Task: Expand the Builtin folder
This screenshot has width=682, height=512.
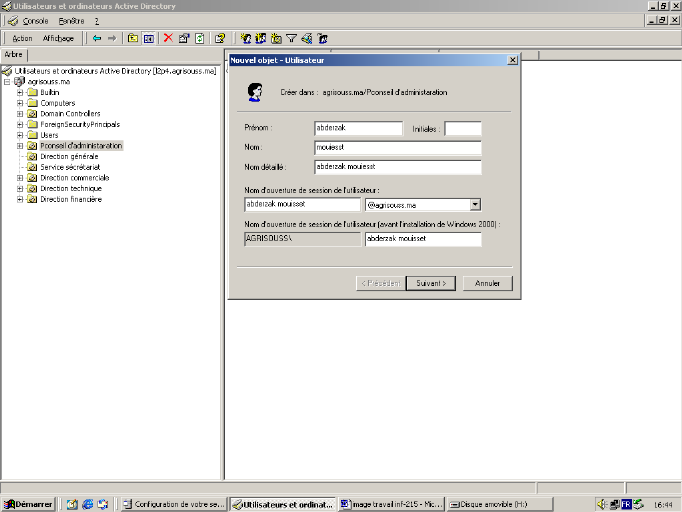Action: pyautogui.click(x=20, y=92)
